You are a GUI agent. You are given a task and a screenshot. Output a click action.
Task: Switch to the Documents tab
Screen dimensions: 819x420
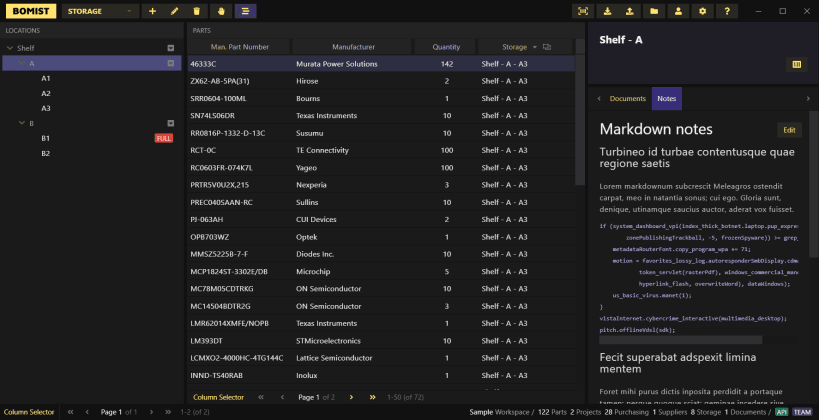pos(627,98)
